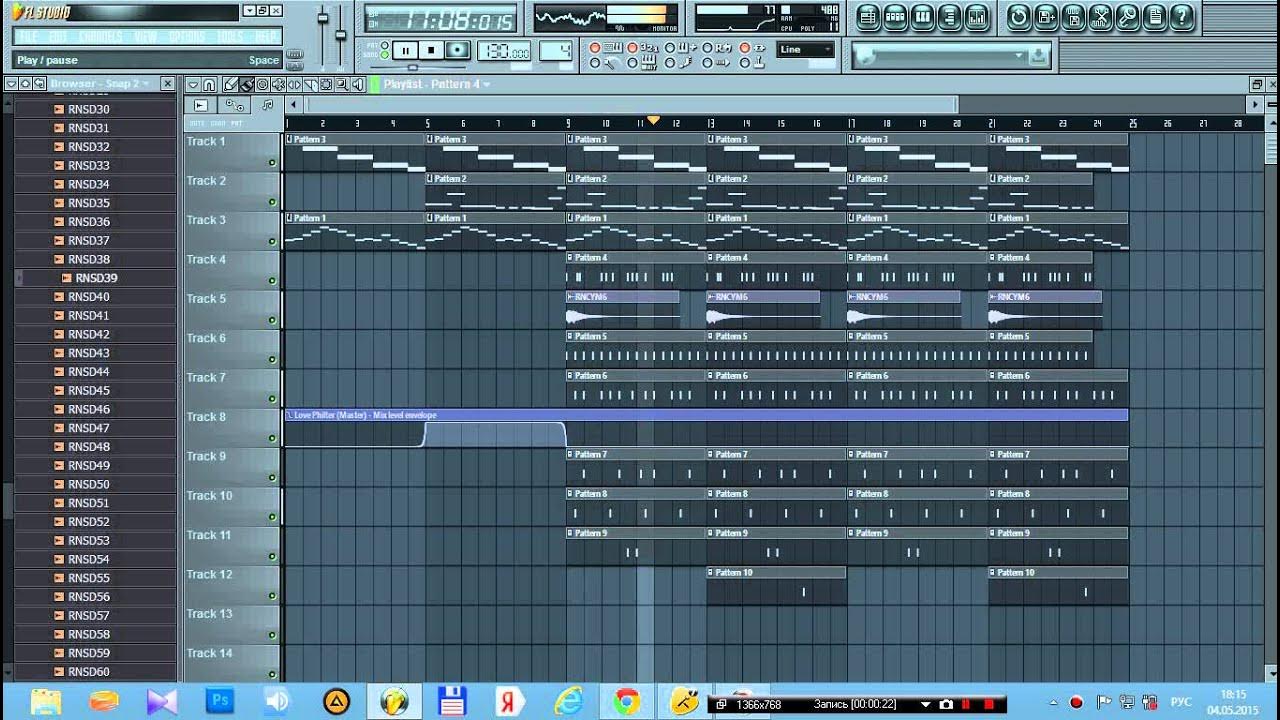The height and width of the screenshot is (720, 1280).
Task: Select the playback speaker tool in playlist
Action: coord(357,84)
